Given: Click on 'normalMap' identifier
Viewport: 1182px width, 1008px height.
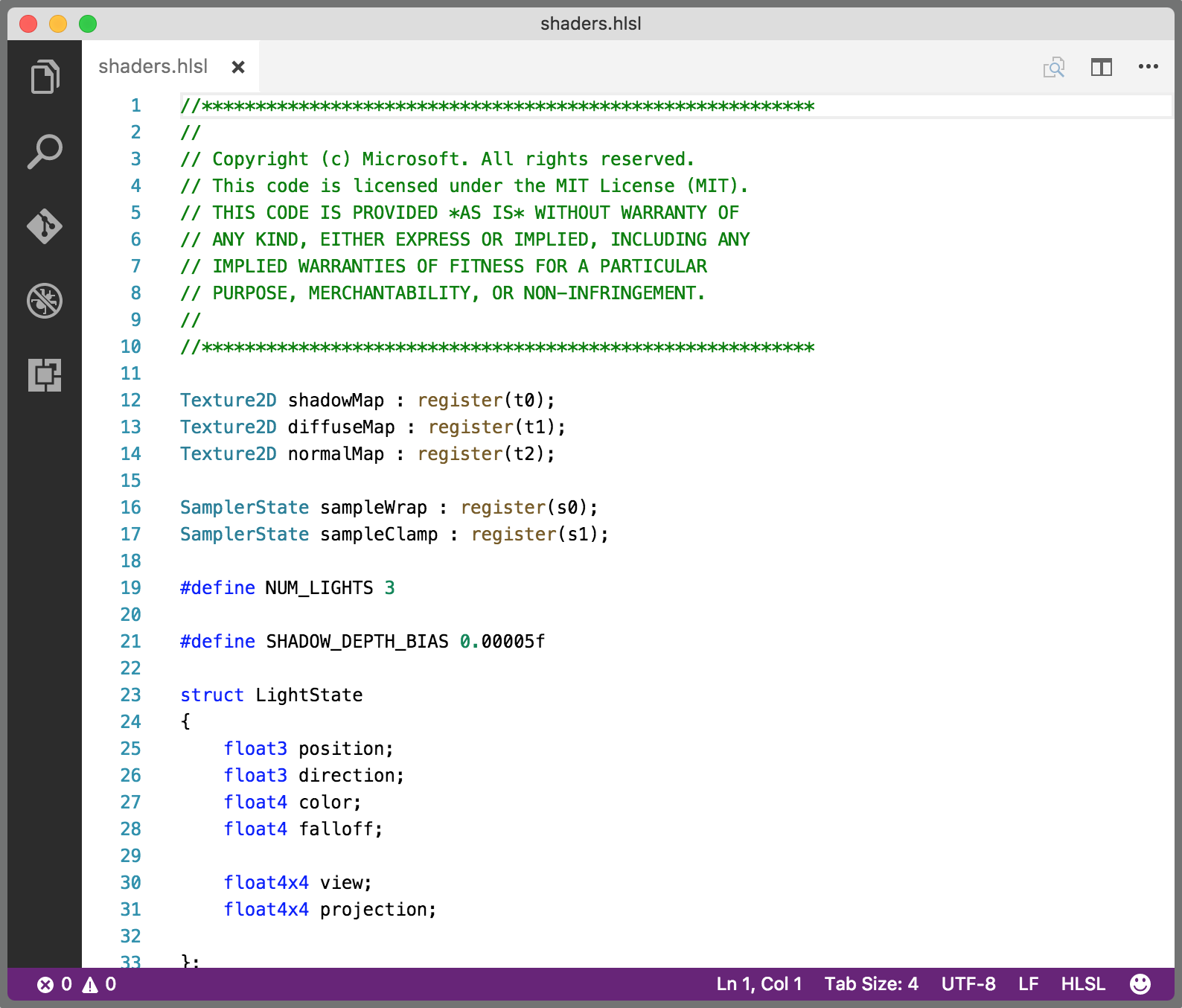Looking at the screenshot, I should point(336,454).
